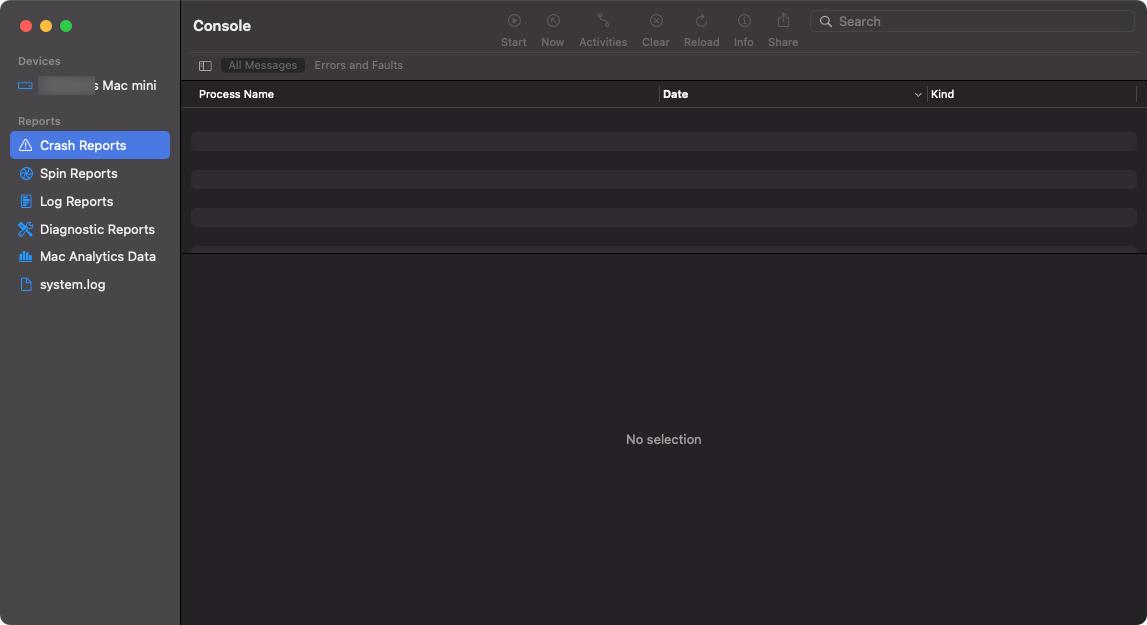Screen dimensions: 1147x625
Task: Open the Info toolbar icon
Action: pos(744,21)
